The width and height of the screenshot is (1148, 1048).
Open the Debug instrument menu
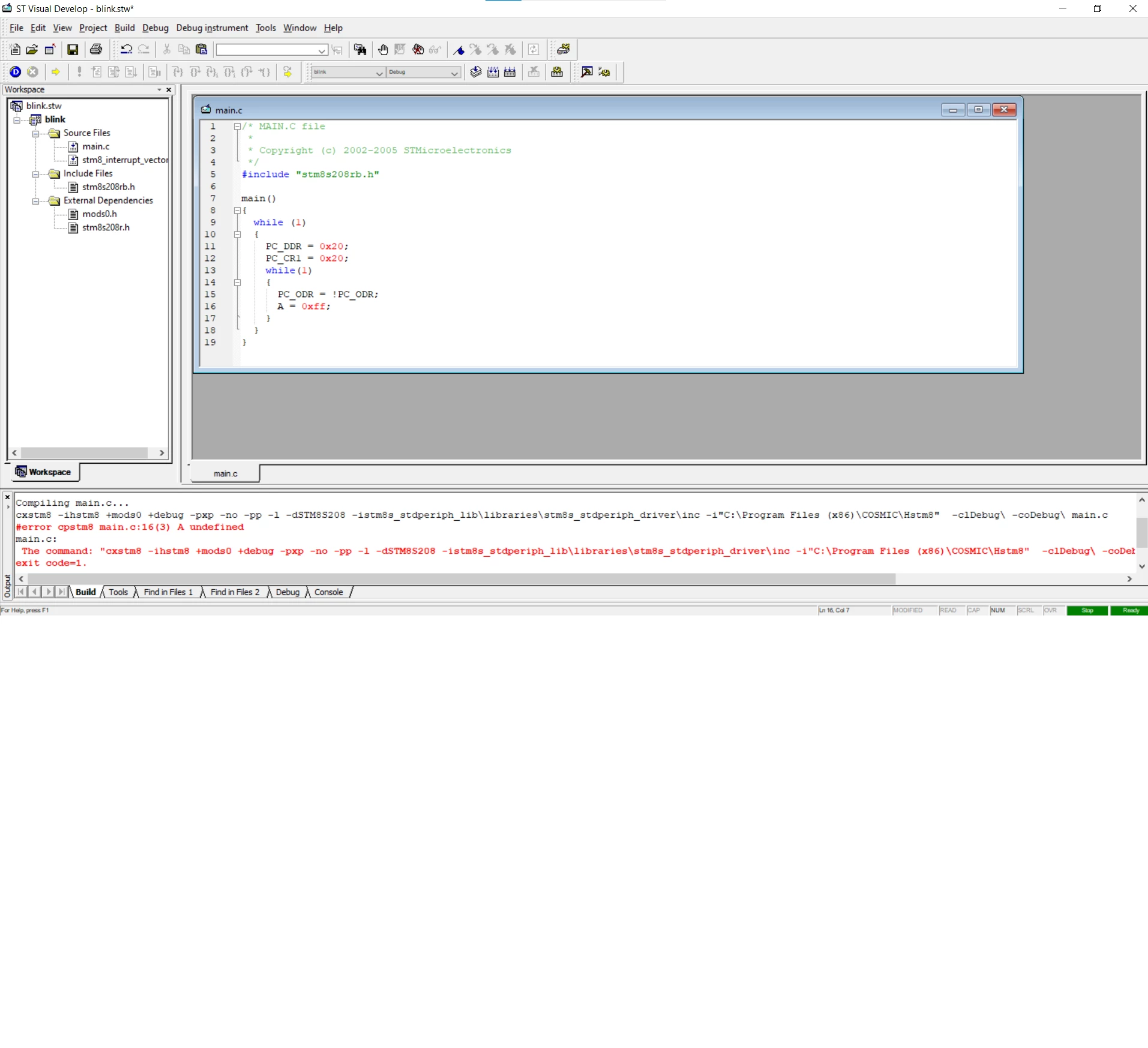click(212, 28)
